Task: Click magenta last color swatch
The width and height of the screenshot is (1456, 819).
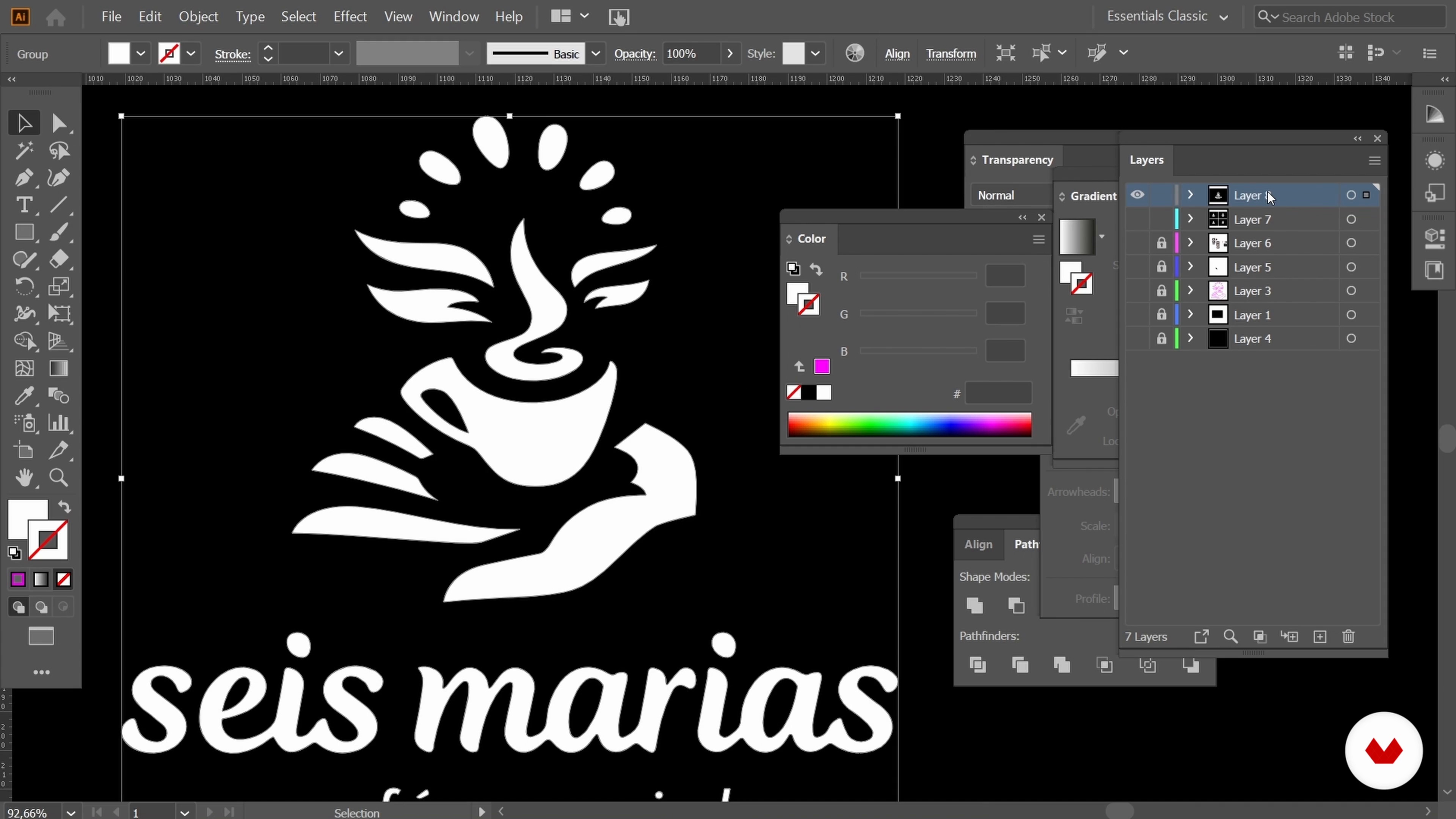Action: click(x=822, y=366)
